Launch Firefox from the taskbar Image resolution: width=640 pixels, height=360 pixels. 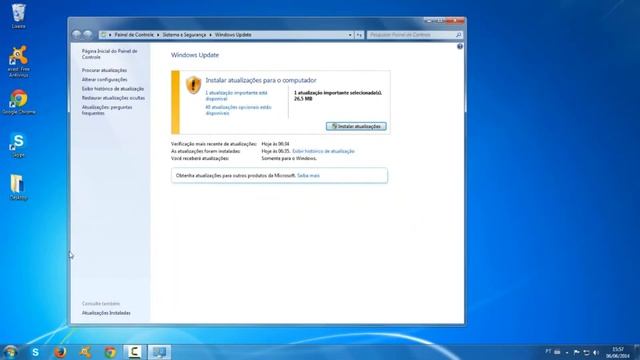click(60, 352)
